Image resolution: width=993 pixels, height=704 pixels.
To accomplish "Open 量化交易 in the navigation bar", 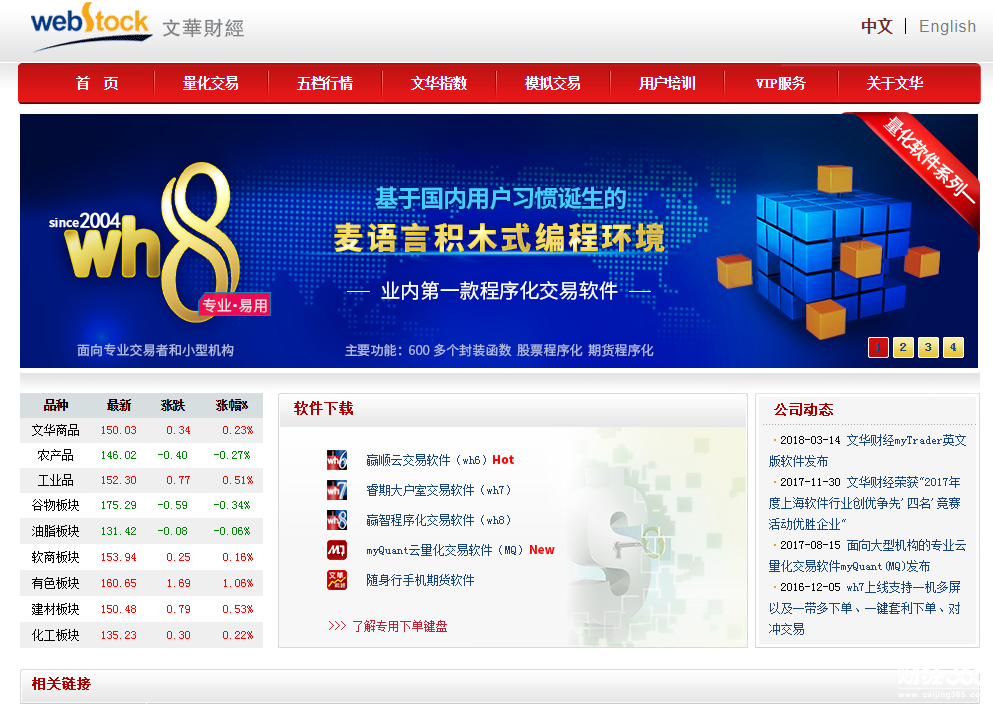I will tap(210, 83).
